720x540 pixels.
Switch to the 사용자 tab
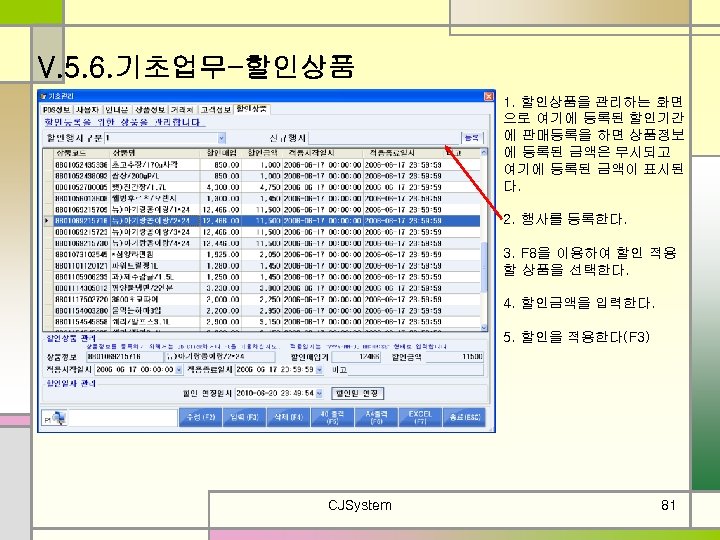point(87,110)
